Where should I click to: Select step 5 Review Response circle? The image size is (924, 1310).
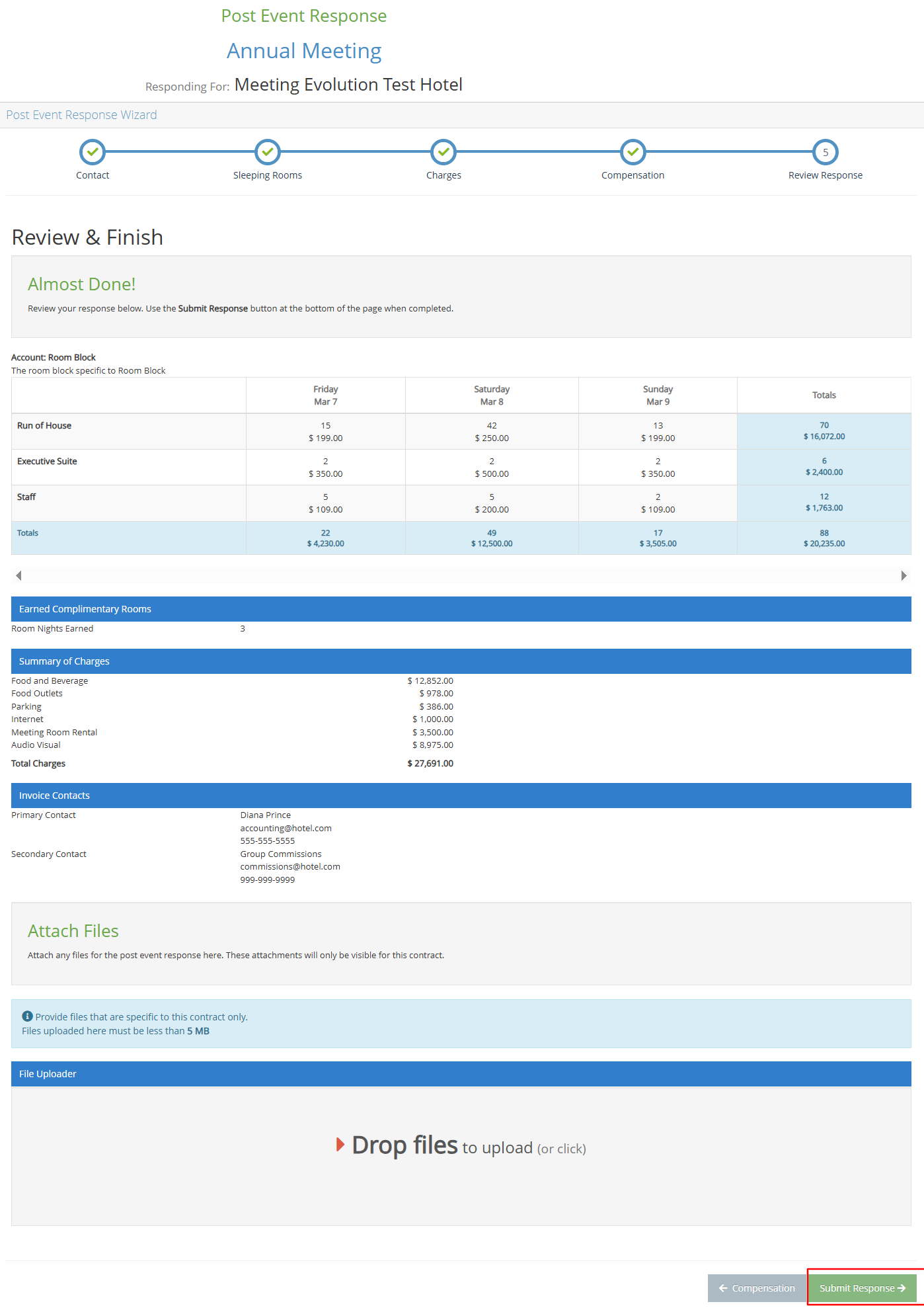click(825, 152)
